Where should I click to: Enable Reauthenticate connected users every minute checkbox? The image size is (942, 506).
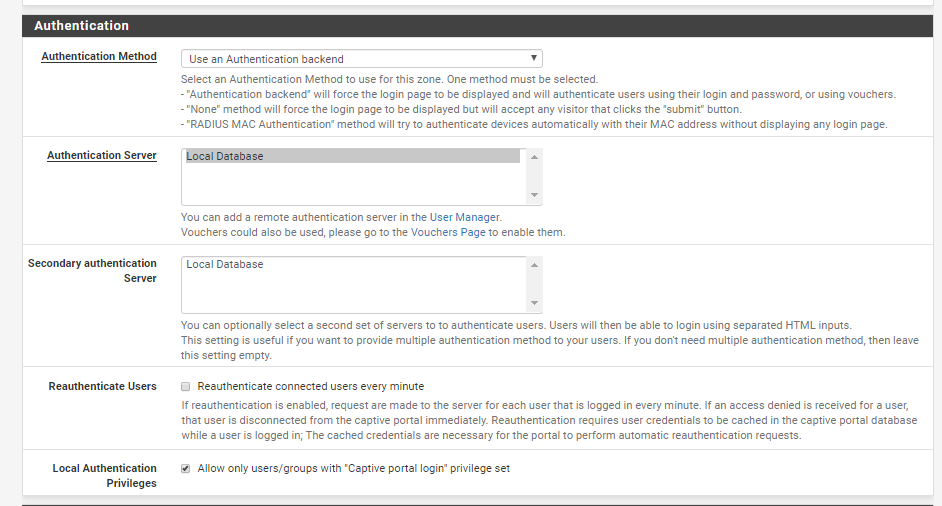coord(186,386)
